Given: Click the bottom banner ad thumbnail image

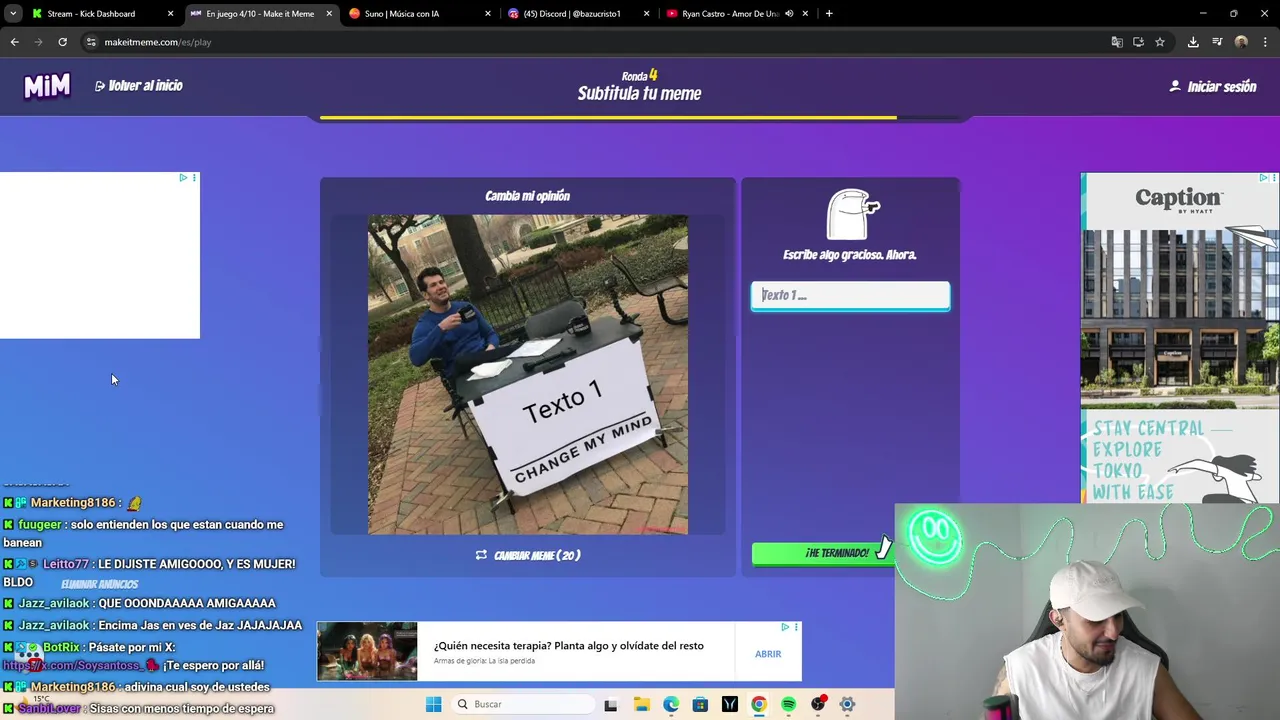Looking at the screenshot, I should [x=367, y=651].
